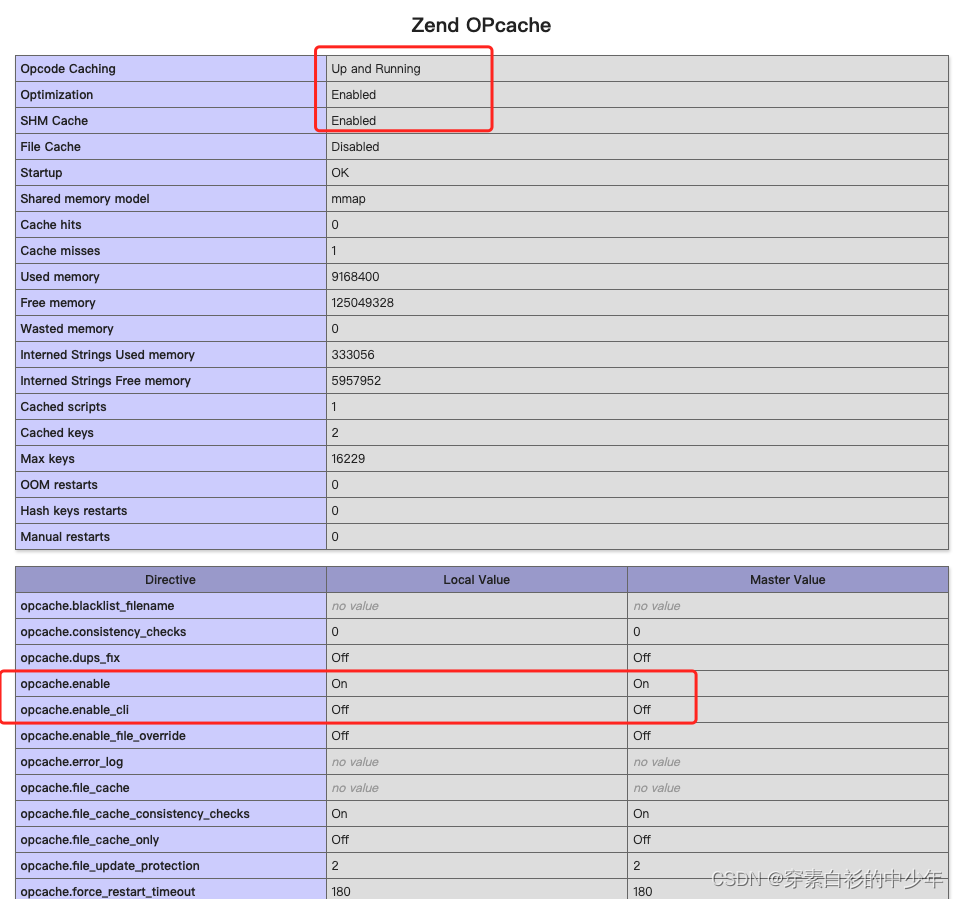Select the Directive column header
This screenshot has width=959, height=899.
pos(170,579)
